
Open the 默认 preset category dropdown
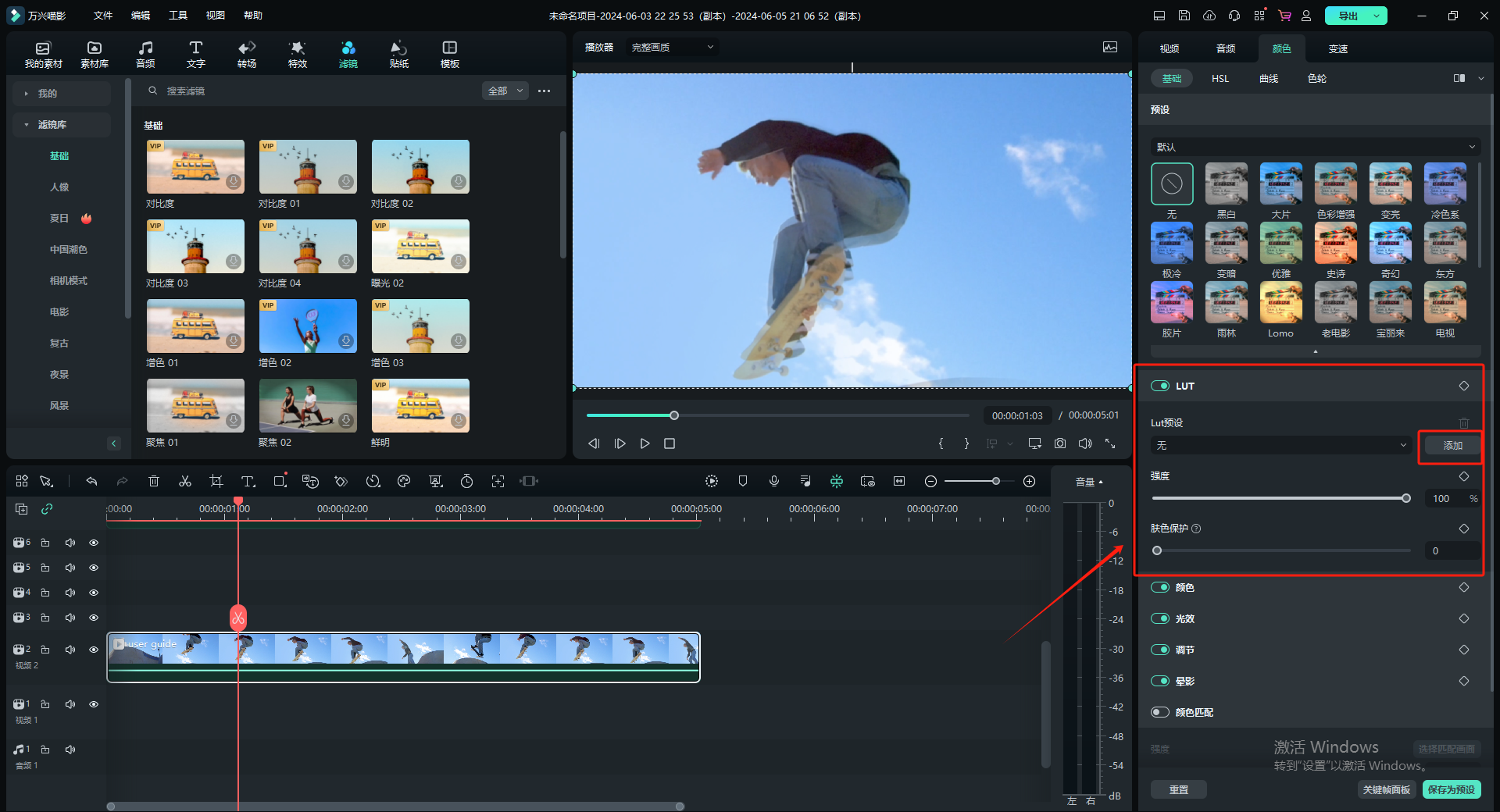pos(1314,147)
